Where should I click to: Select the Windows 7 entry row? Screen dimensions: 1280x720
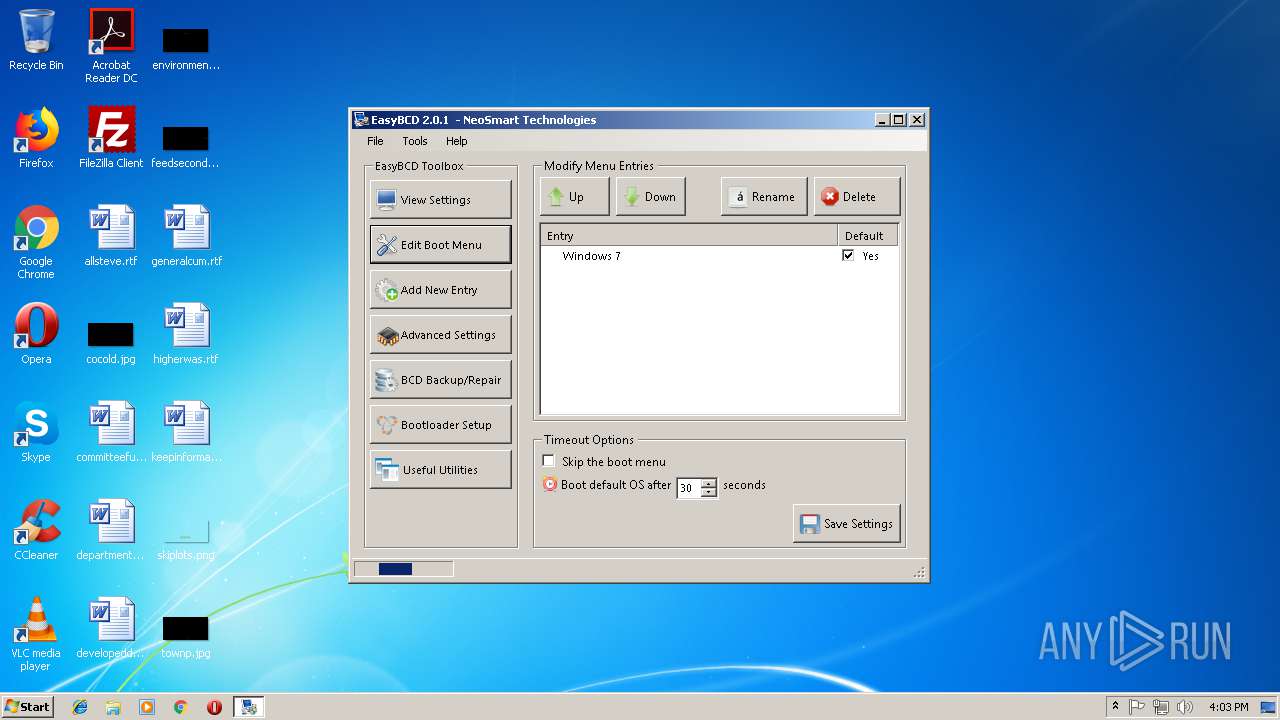coord(718,256)
